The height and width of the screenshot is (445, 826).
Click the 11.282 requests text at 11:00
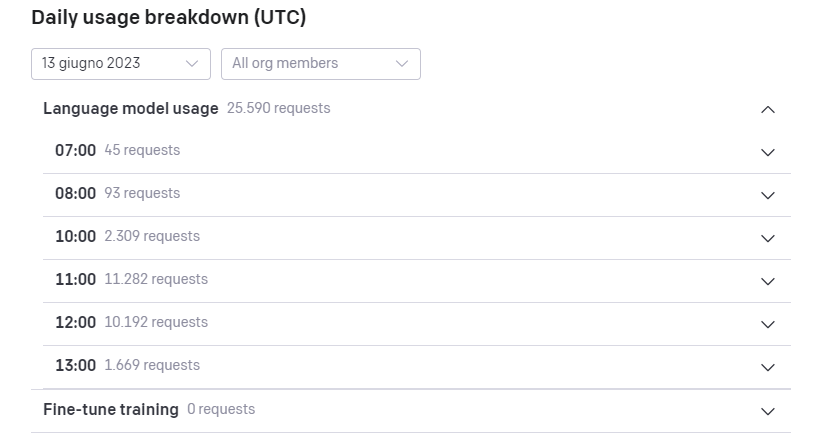click(156, 279)
